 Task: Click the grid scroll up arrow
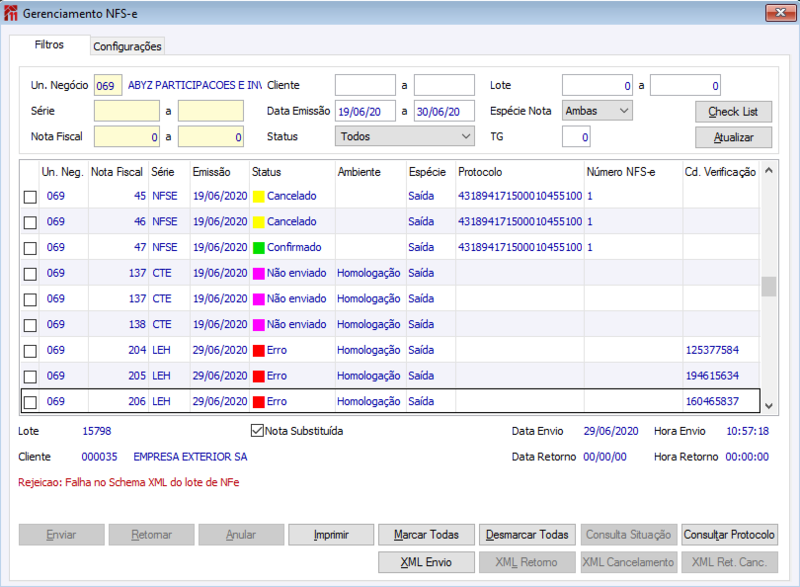pos(769,171)
